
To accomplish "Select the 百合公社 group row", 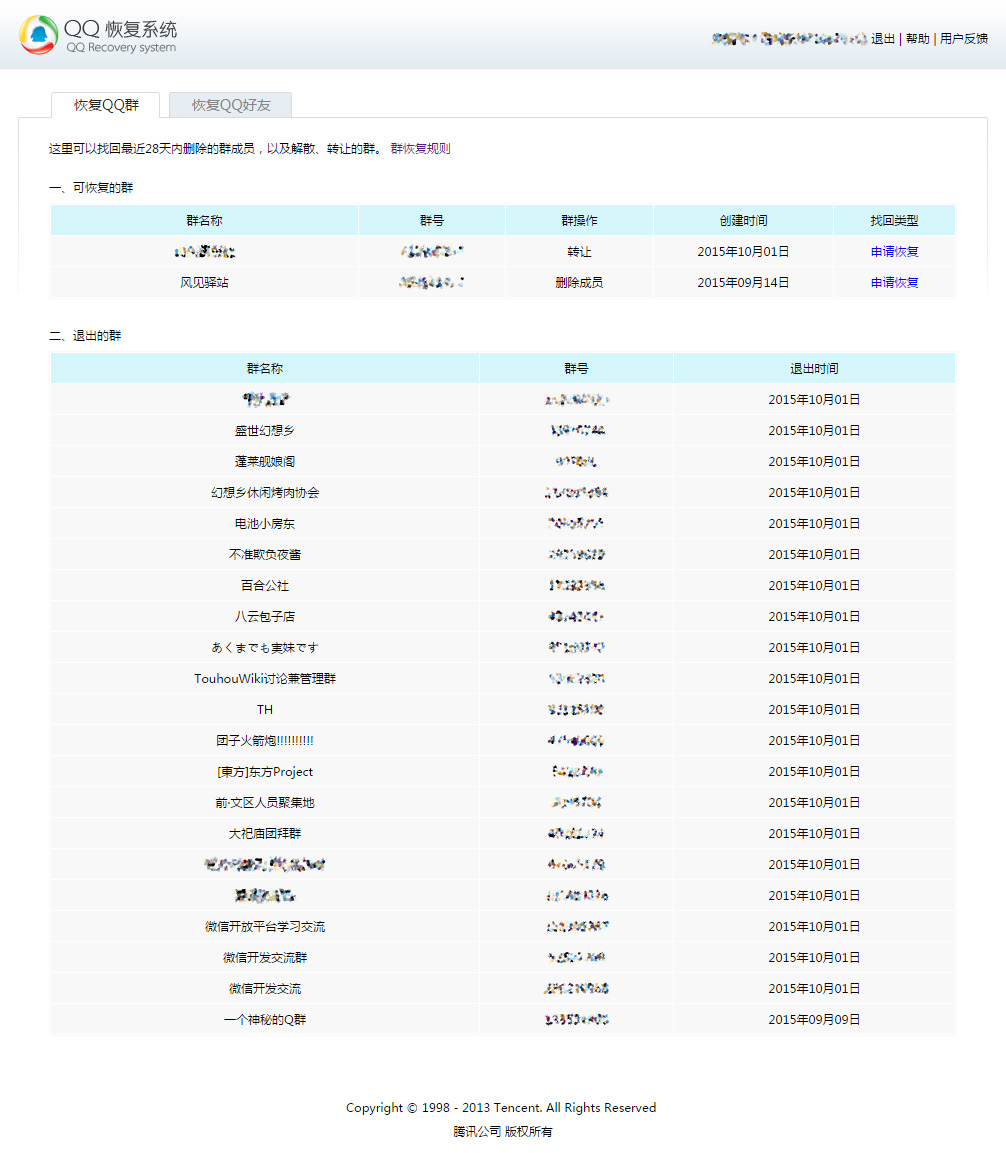I will click(x=503, y=585).
